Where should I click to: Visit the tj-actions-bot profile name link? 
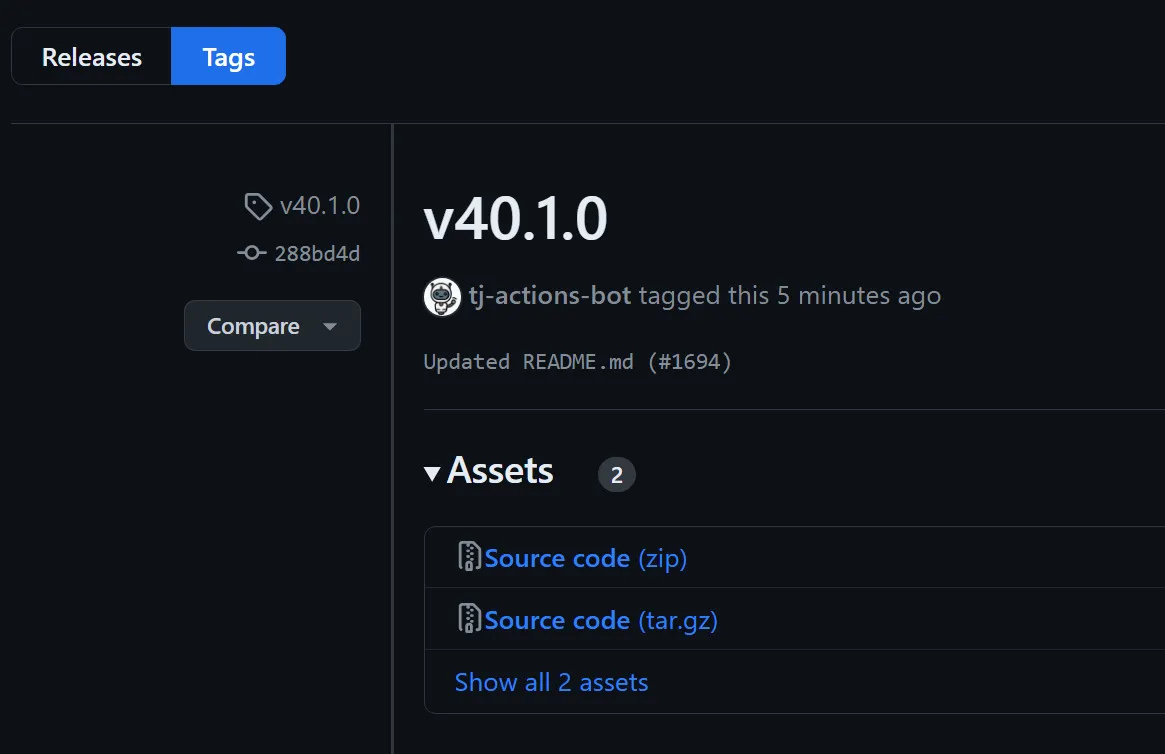click(x=549, y=296)
